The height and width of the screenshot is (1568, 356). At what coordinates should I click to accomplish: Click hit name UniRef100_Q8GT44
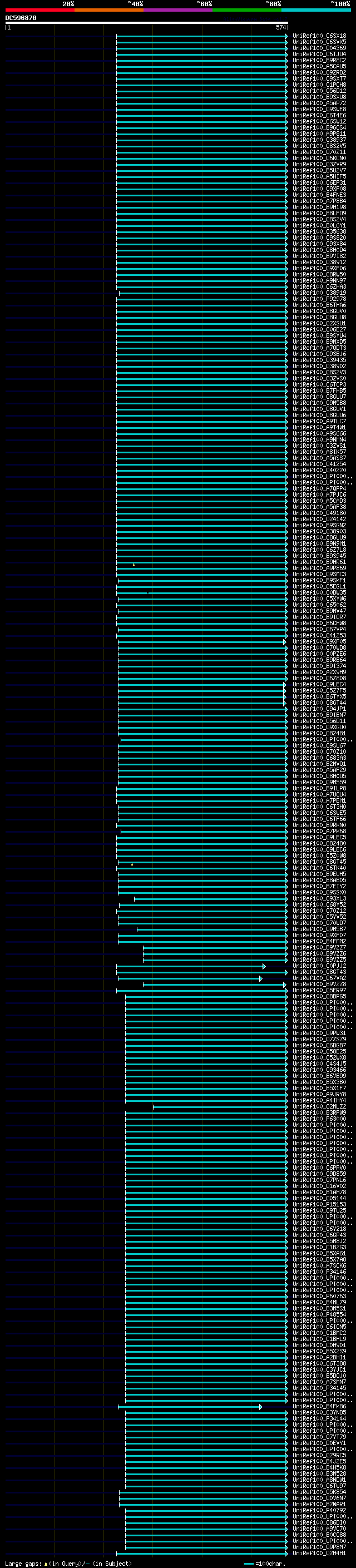point(319,703)
